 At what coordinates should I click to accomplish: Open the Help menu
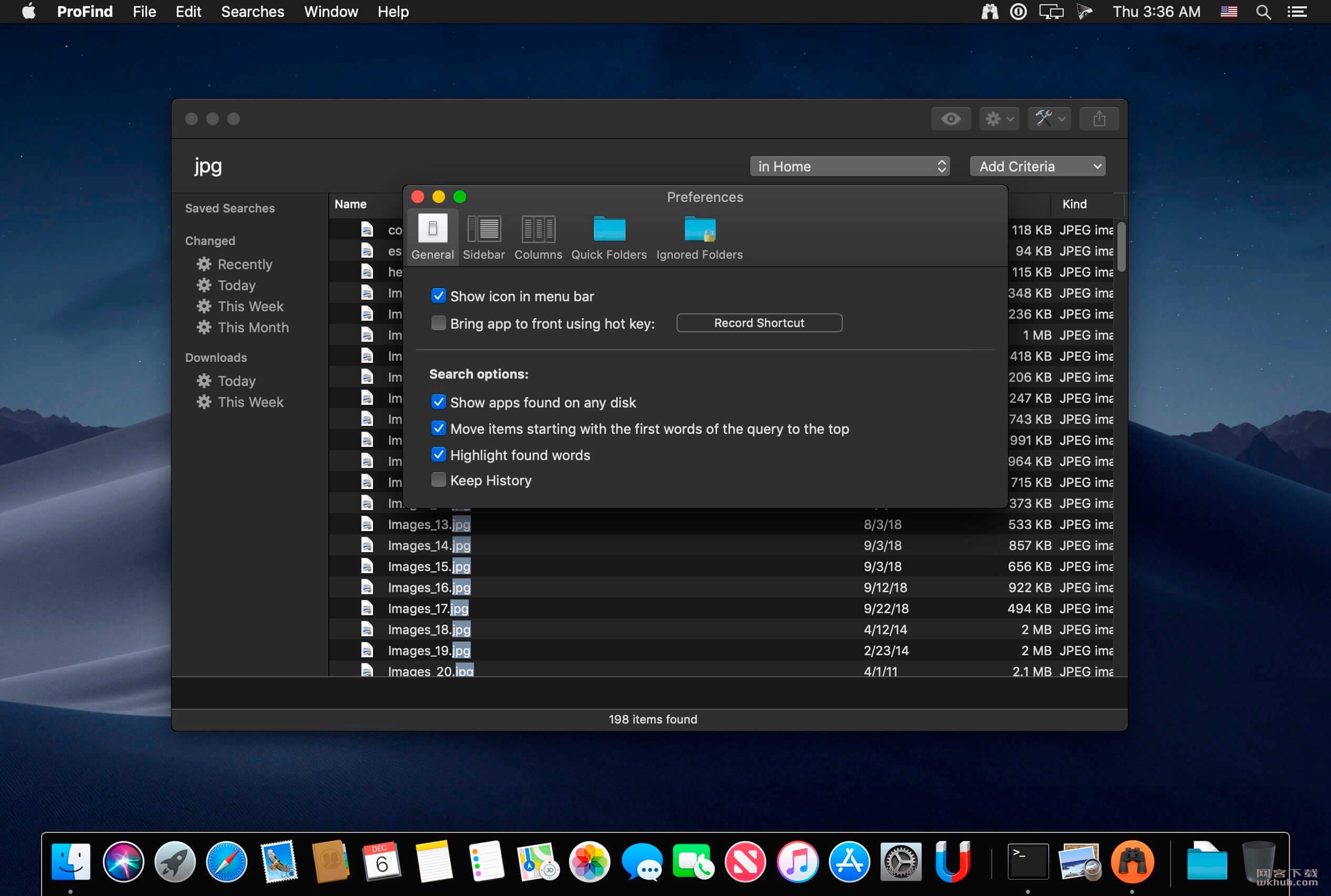click(x=393, y=12)
